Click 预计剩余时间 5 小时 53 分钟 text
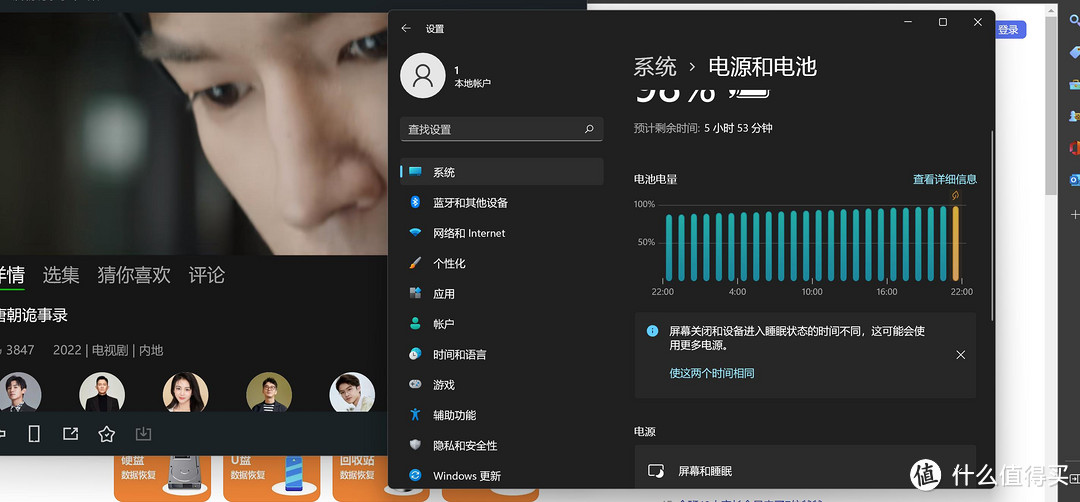Image resolution: width=1080 pixels, height=502 pixels. point(703,128)
